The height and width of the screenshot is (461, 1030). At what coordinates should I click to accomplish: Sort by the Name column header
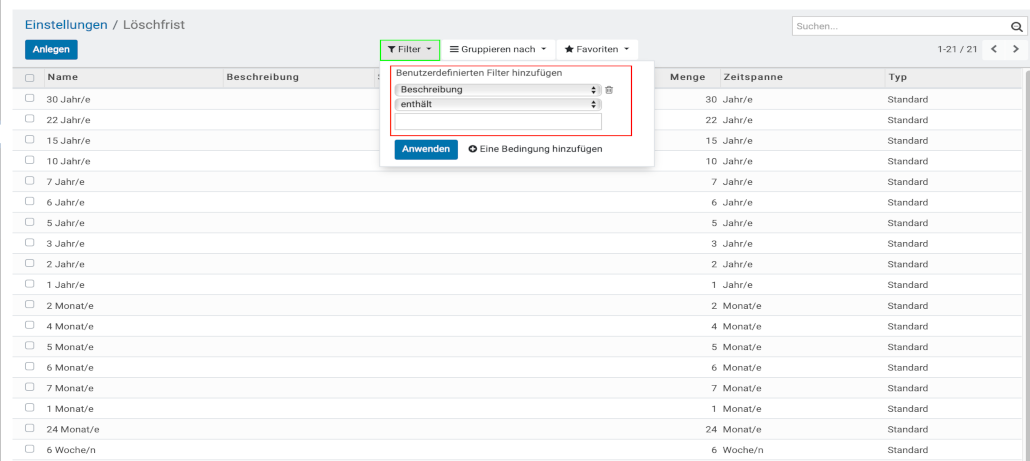tap(62, 78)
